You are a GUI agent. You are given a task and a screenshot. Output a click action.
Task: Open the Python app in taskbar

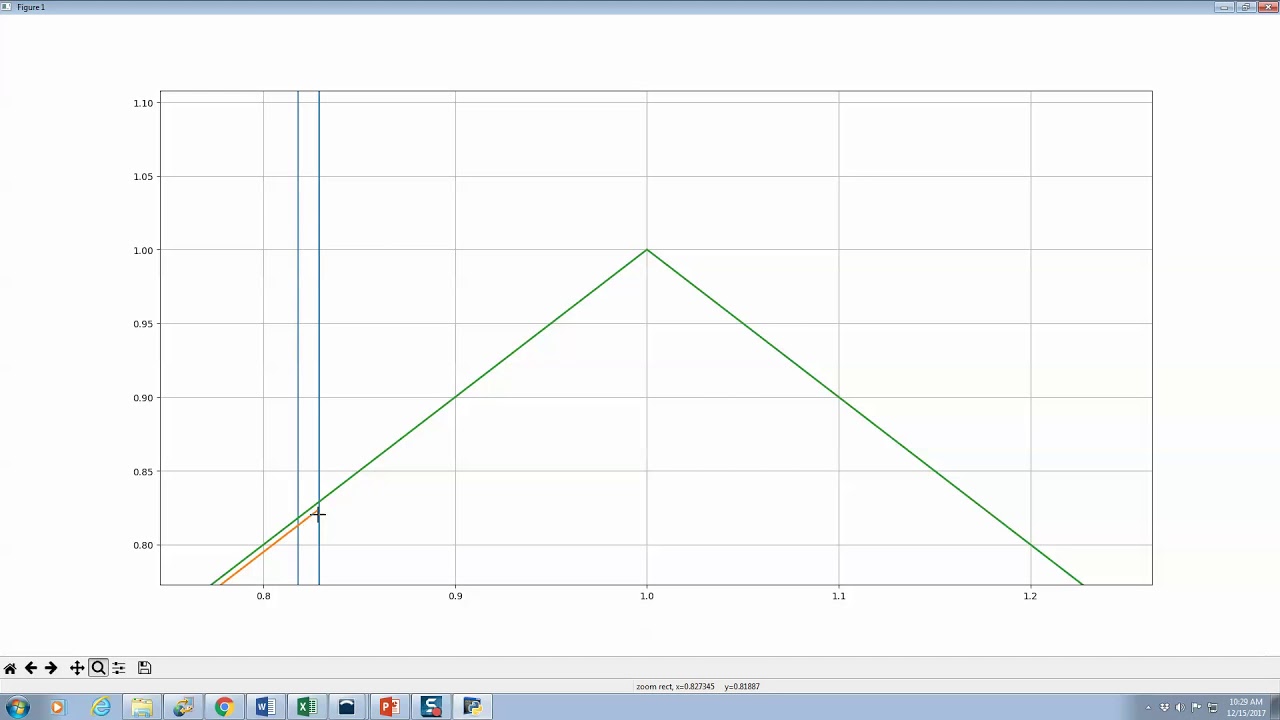click(472, 708)
